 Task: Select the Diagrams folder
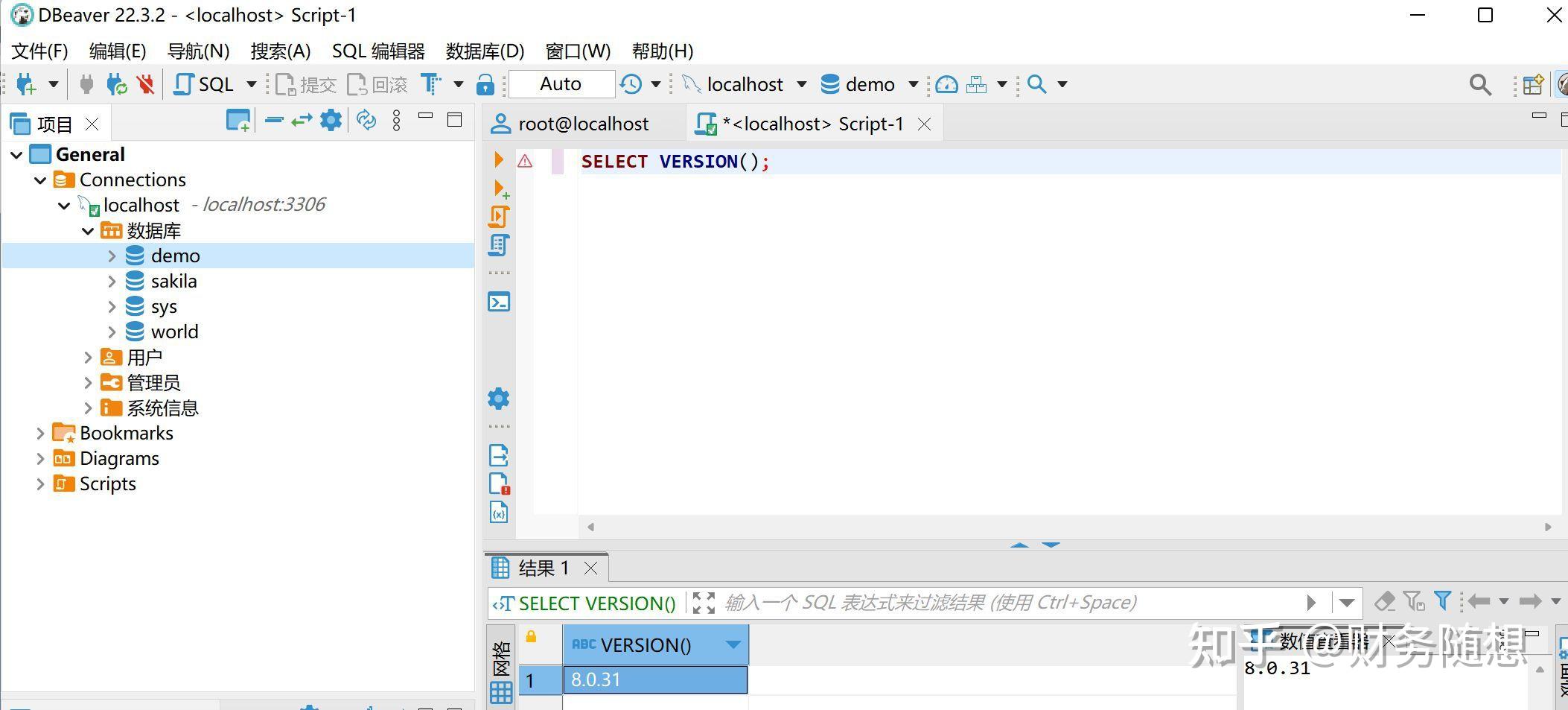click(119, 459)
